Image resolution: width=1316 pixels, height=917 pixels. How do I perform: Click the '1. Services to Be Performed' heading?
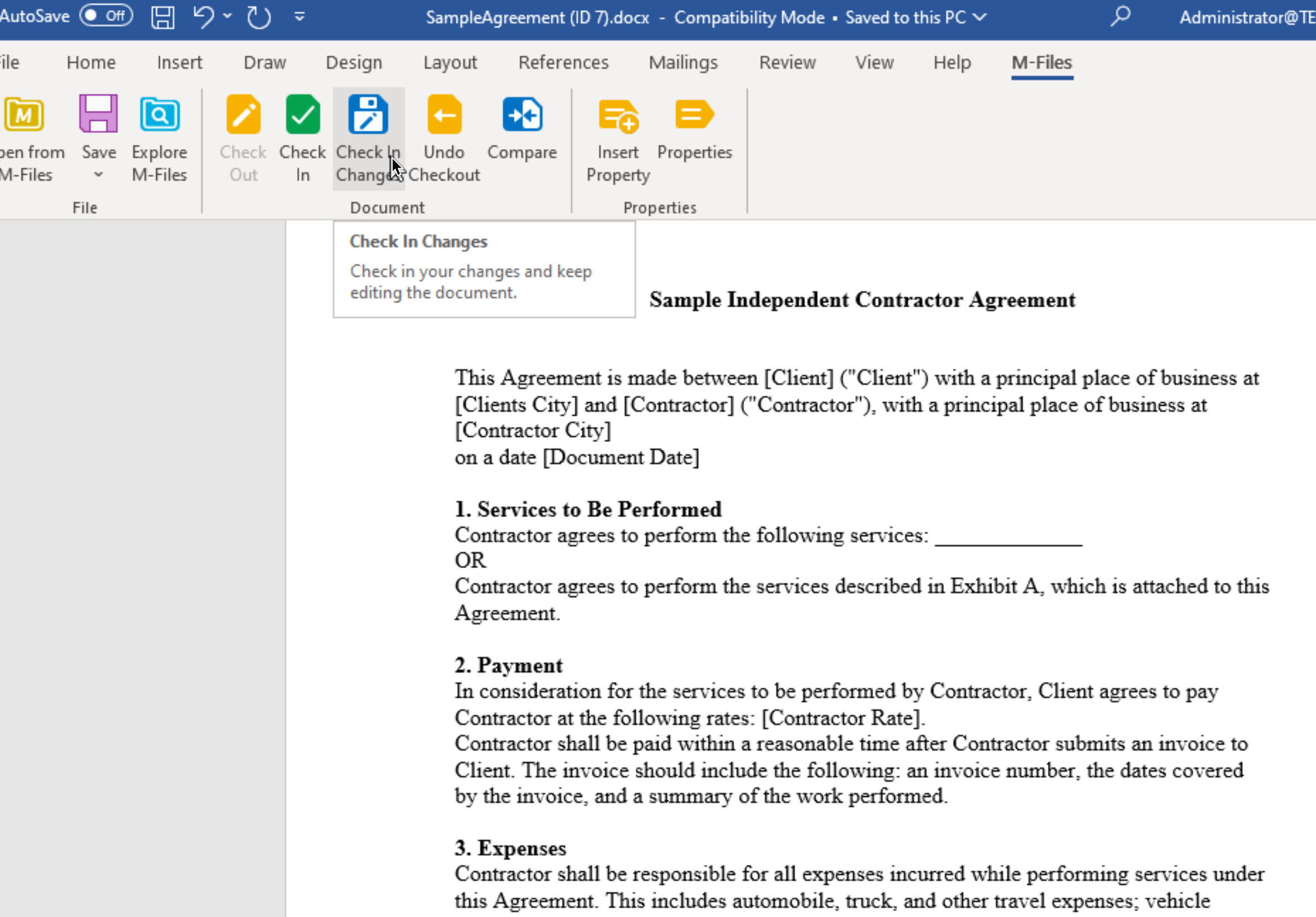[x=588, y=509]
